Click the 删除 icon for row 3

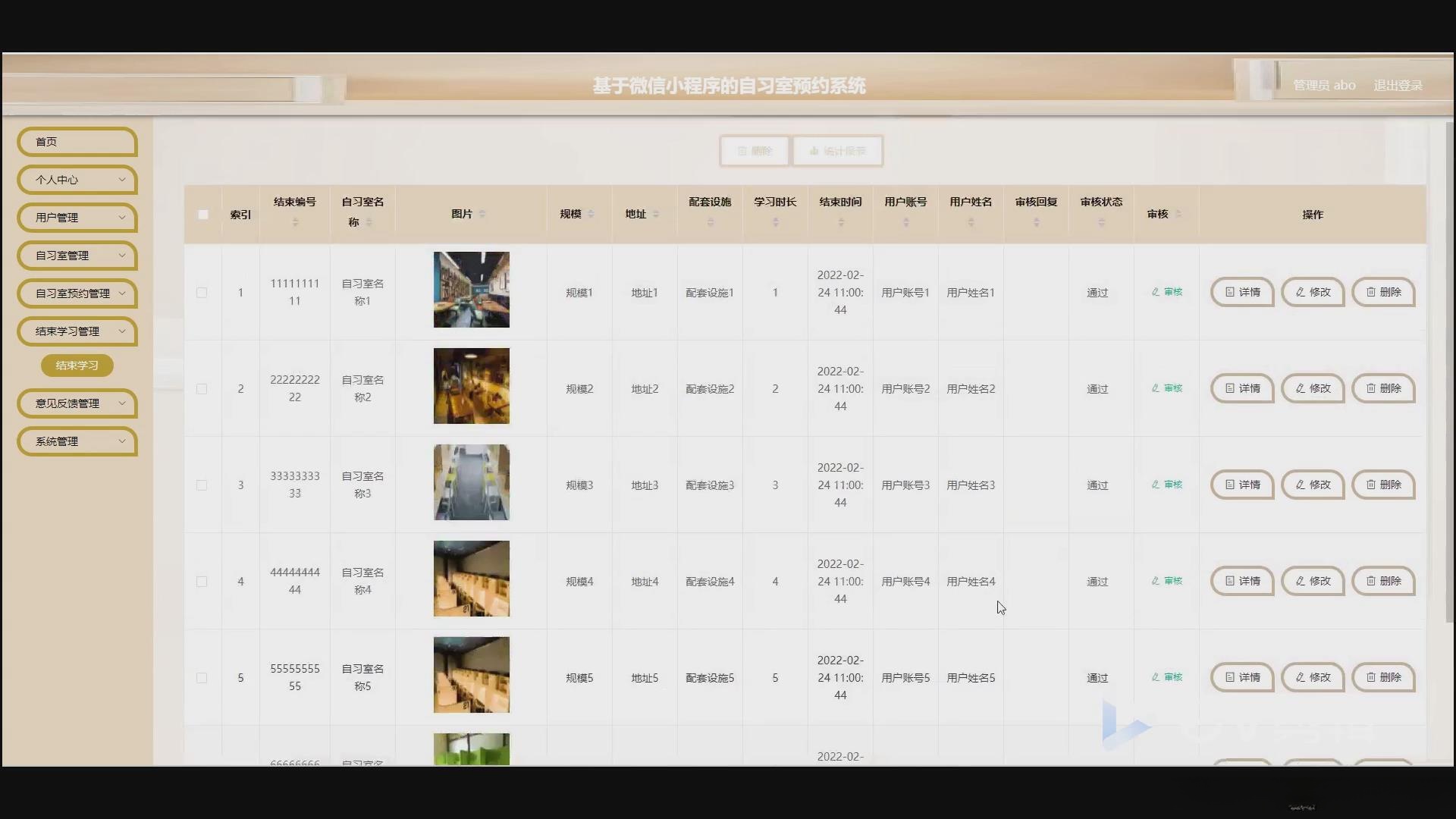[x=1382, y=485]
